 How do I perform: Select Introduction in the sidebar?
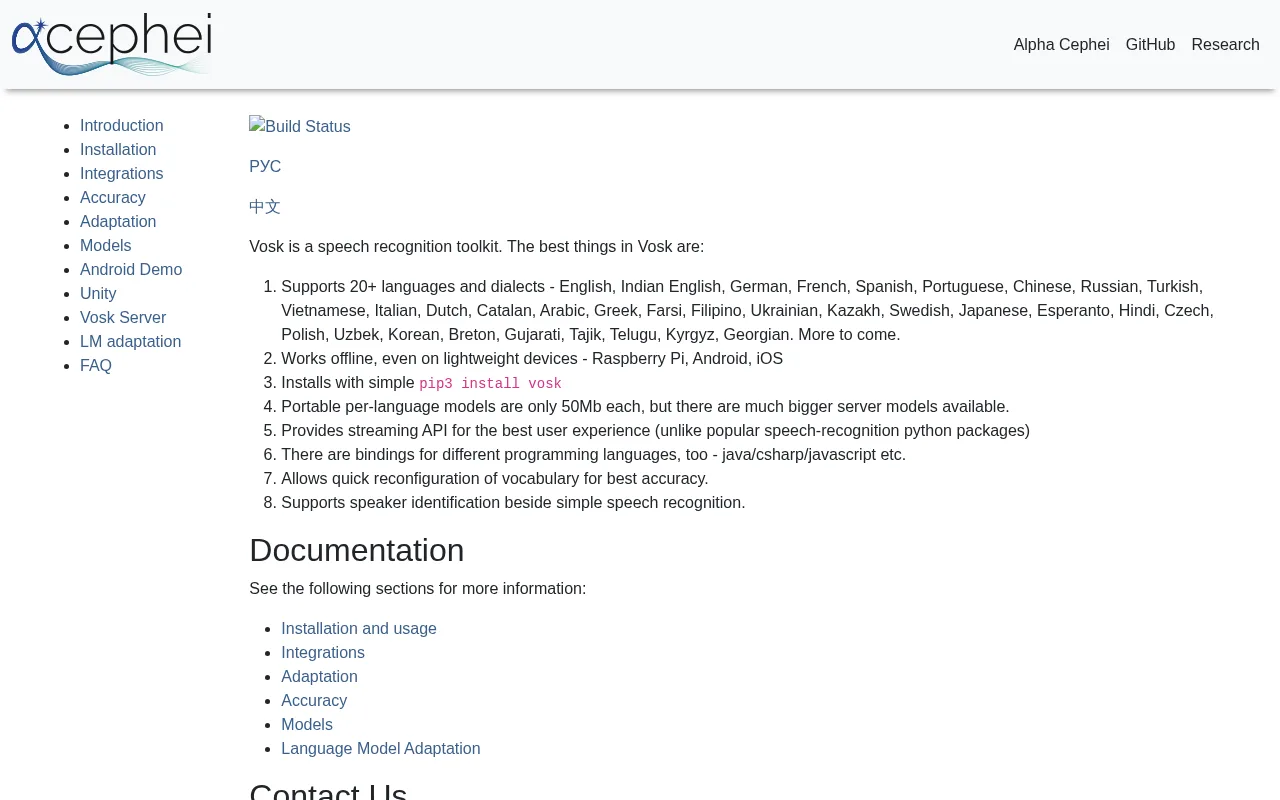tap(121, 126)
